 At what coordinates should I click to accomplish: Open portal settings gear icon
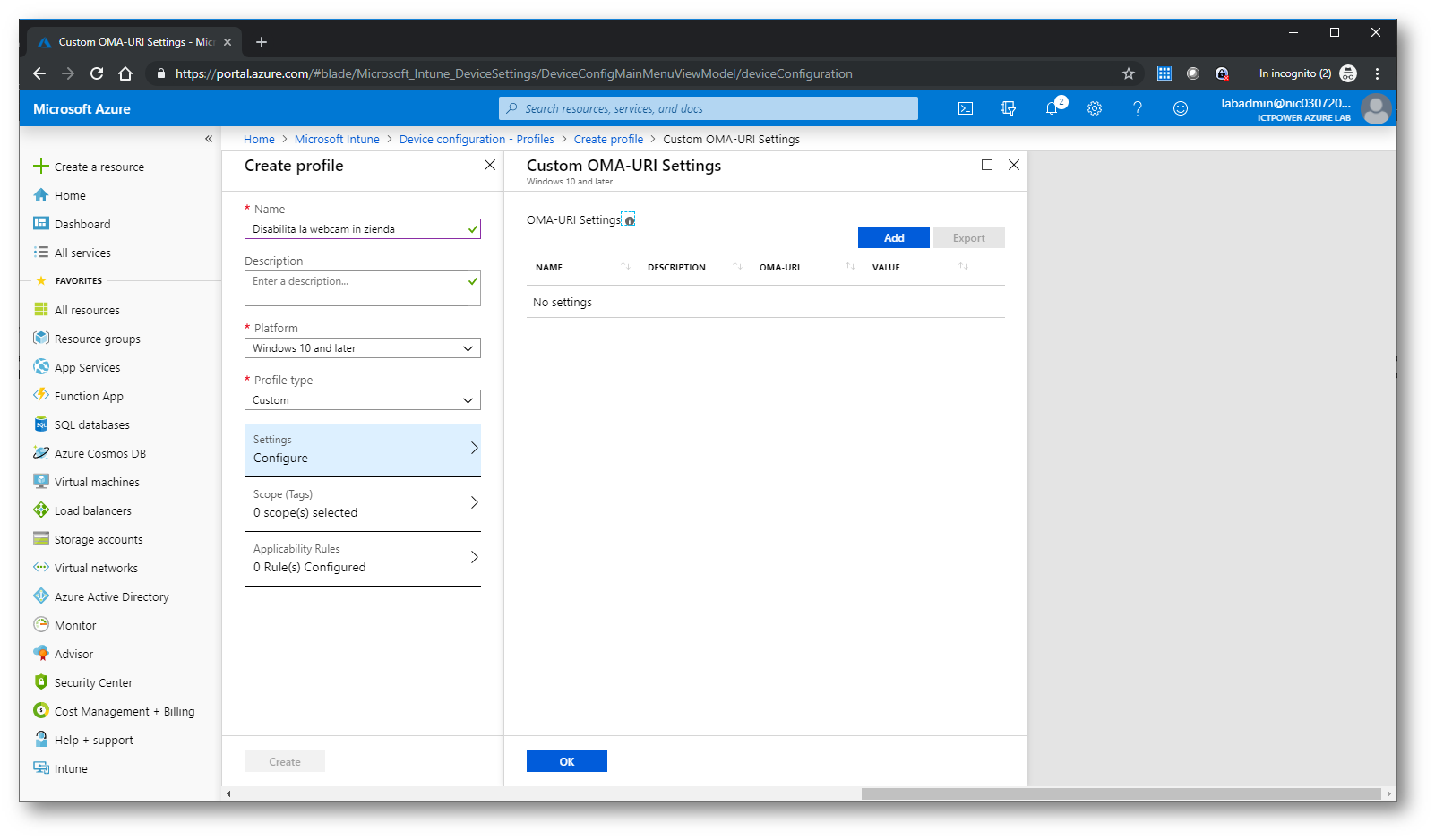pos(1095,108)
